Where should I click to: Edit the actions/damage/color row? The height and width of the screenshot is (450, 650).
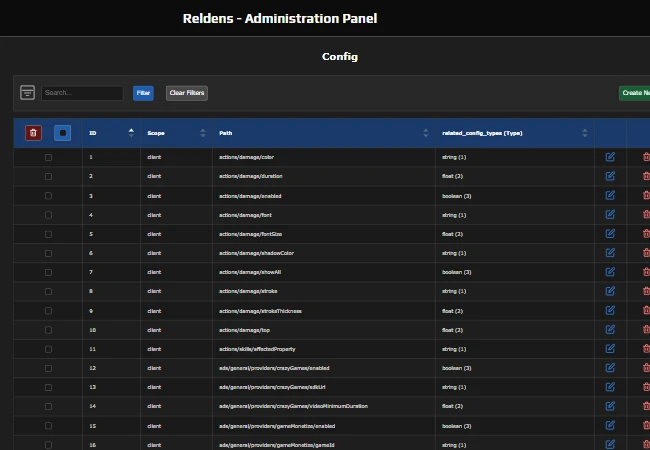610,157
